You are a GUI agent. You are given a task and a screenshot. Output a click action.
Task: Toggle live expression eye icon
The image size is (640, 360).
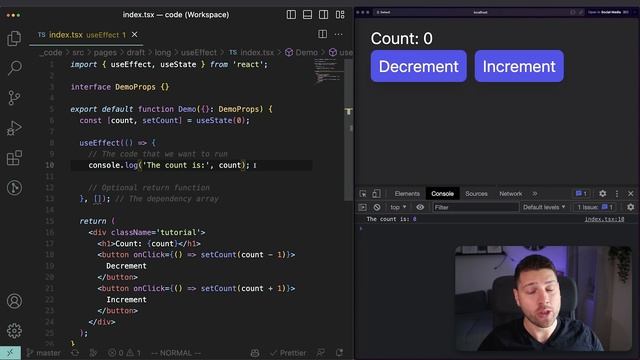[420, 207]
